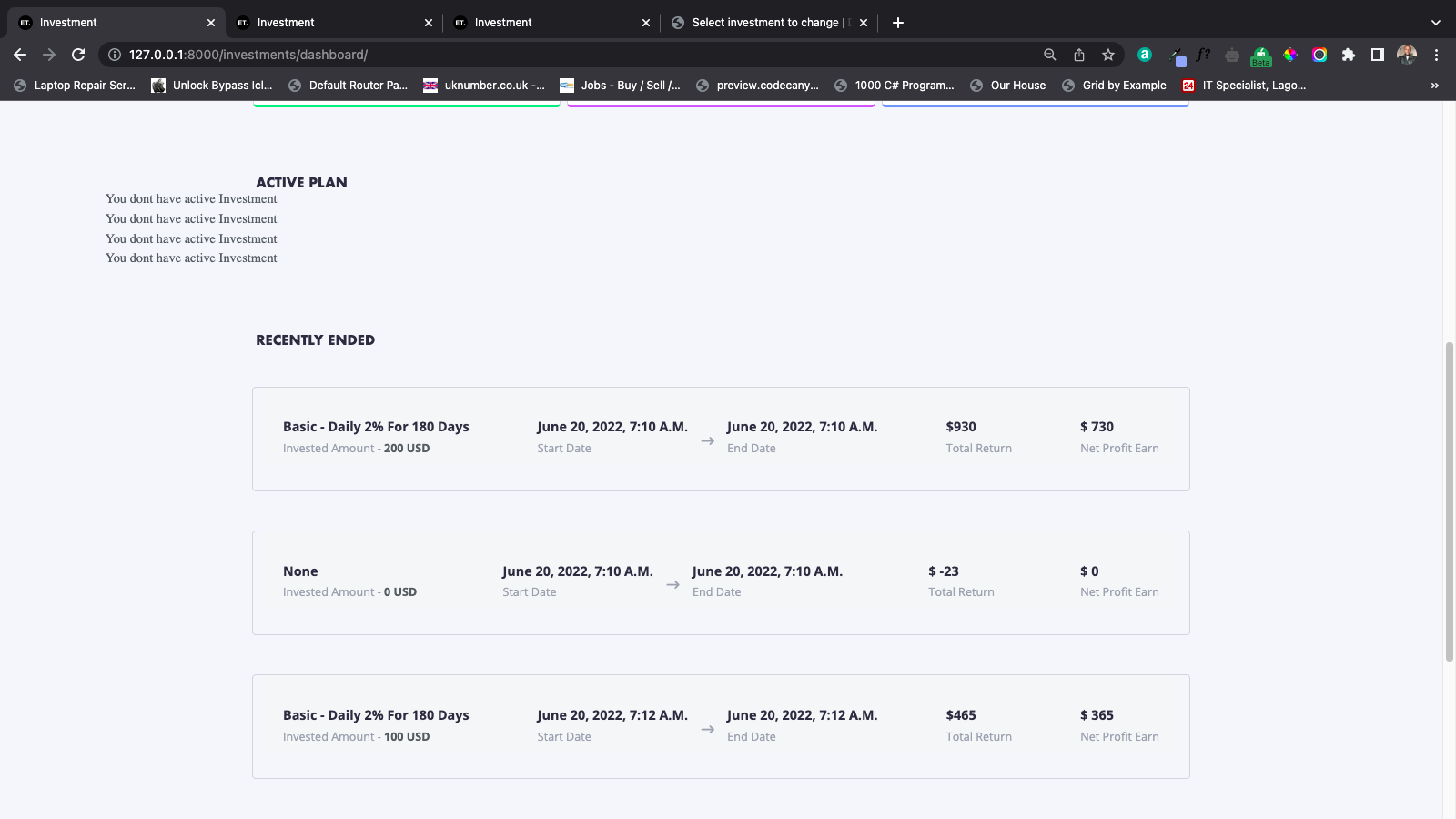Image resolution: width=1456 pixels, height=819 pixels.
Task: Close the first Investment tab
Action: 211,23
